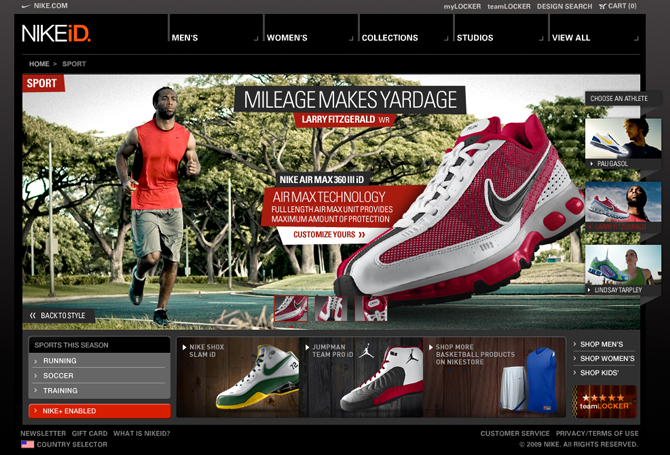Viewport: 670px width, 455px height.
Task: Click the US flag country icon
Action: 28,444
